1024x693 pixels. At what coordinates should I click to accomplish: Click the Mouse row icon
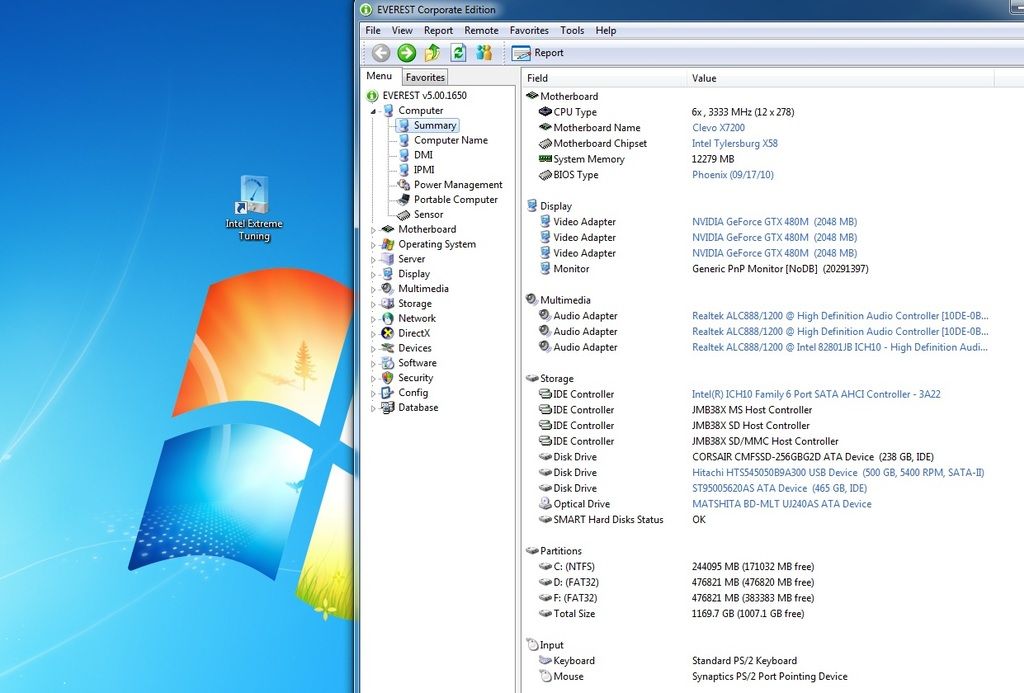[x=545, y=676]
